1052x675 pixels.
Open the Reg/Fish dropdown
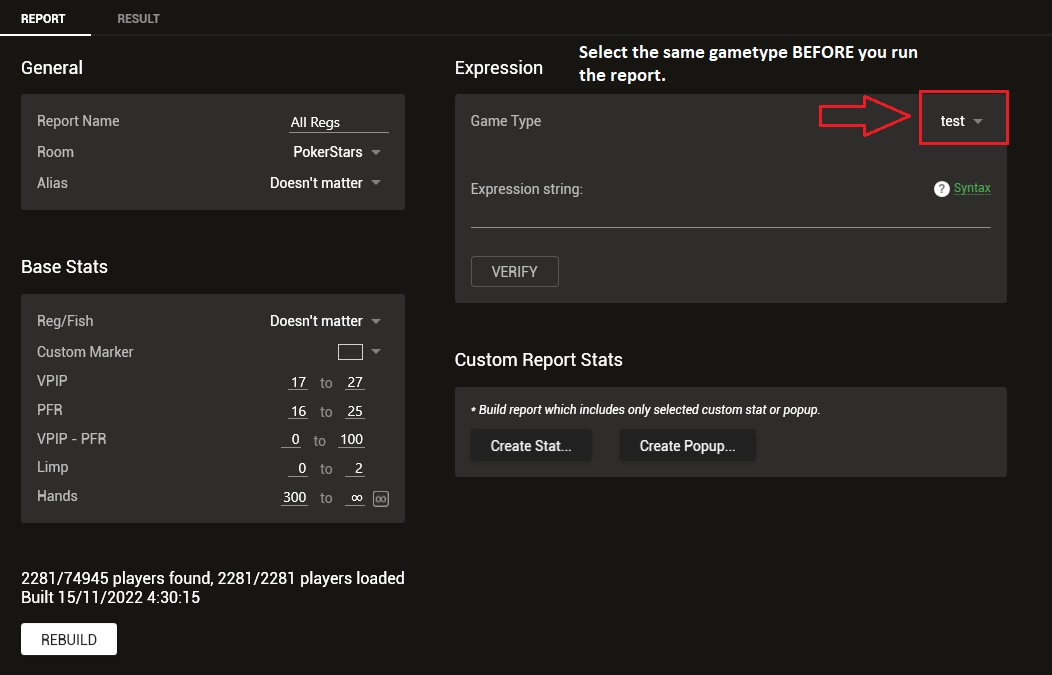325,321
